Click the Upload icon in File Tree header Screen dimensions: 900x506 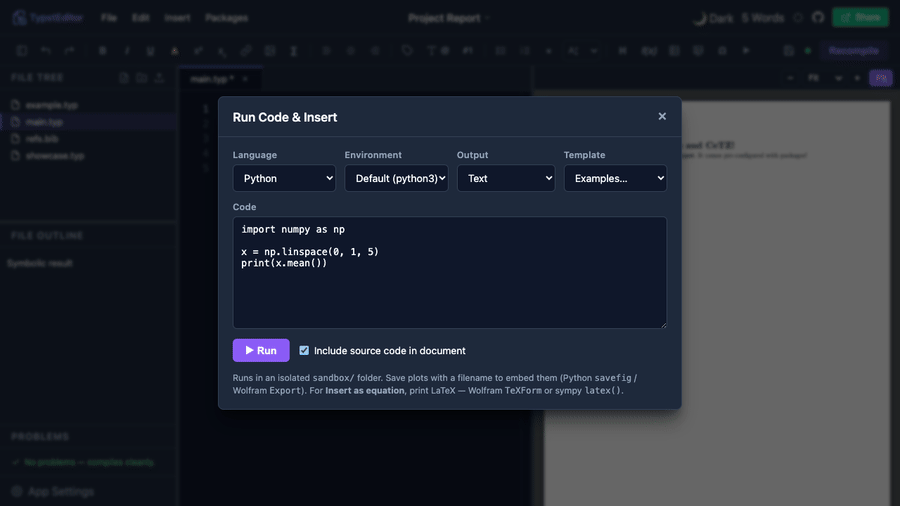click(160, 77)
